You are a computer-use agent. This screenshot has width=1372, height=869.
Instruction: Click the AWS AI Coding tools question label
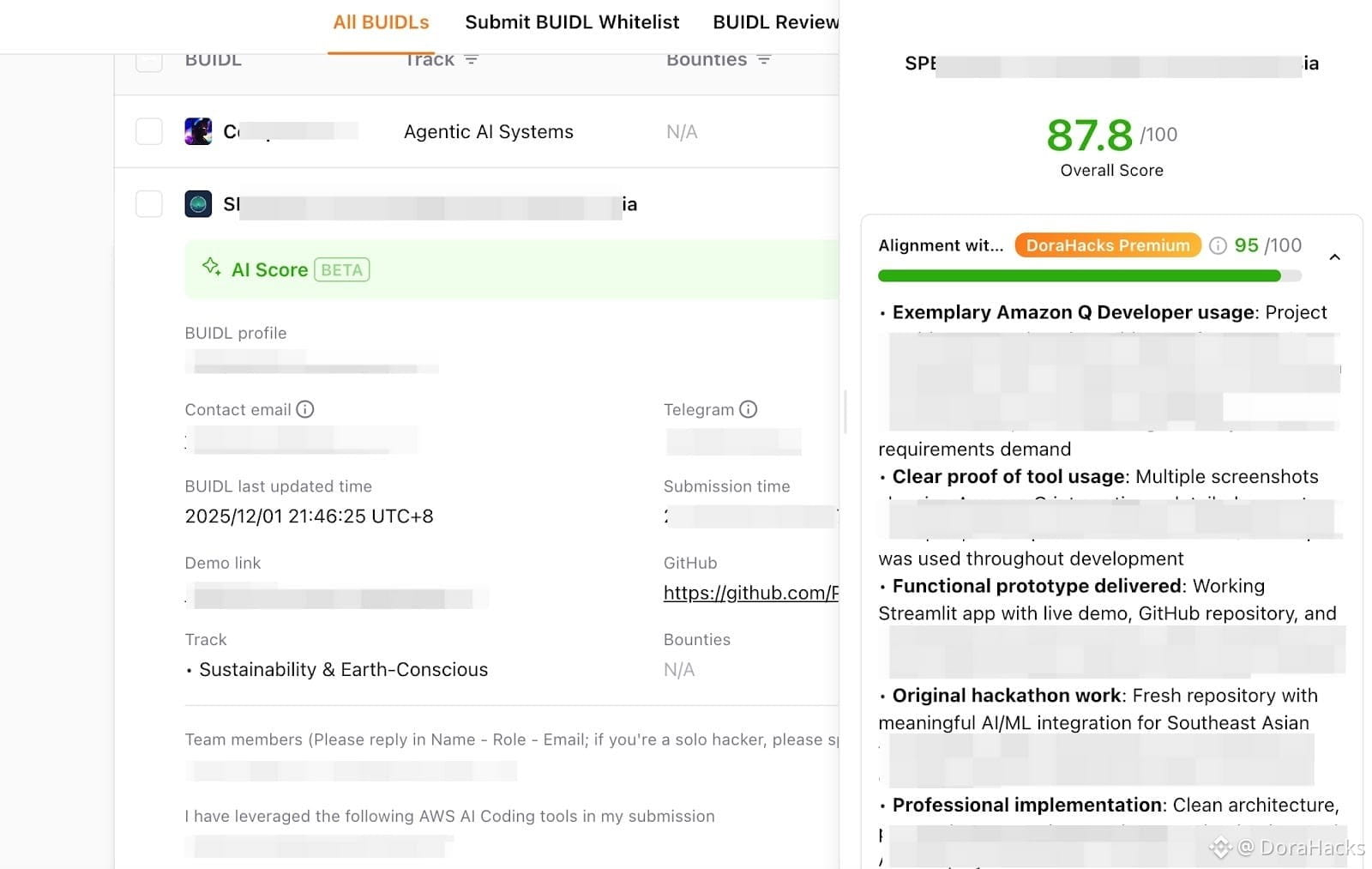449,817
